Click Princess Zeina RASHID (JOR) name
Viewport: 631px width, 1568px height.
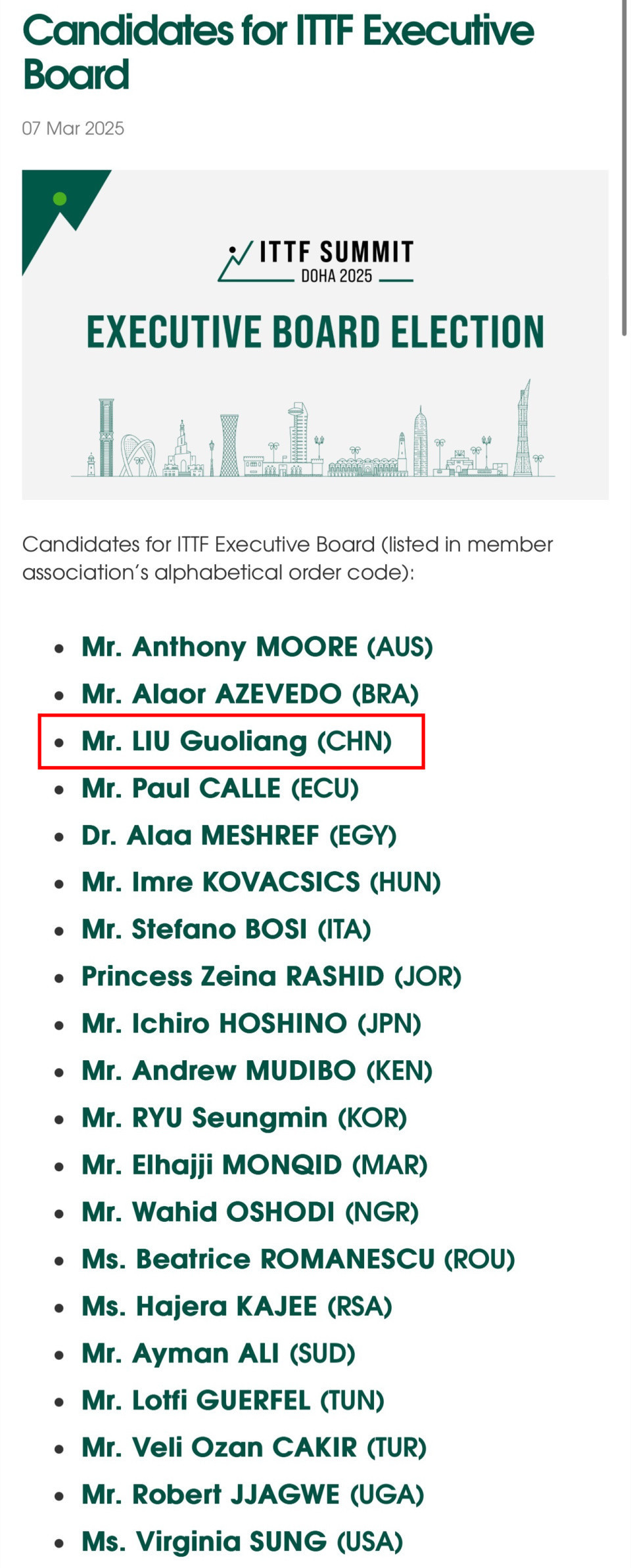point(271,977)
